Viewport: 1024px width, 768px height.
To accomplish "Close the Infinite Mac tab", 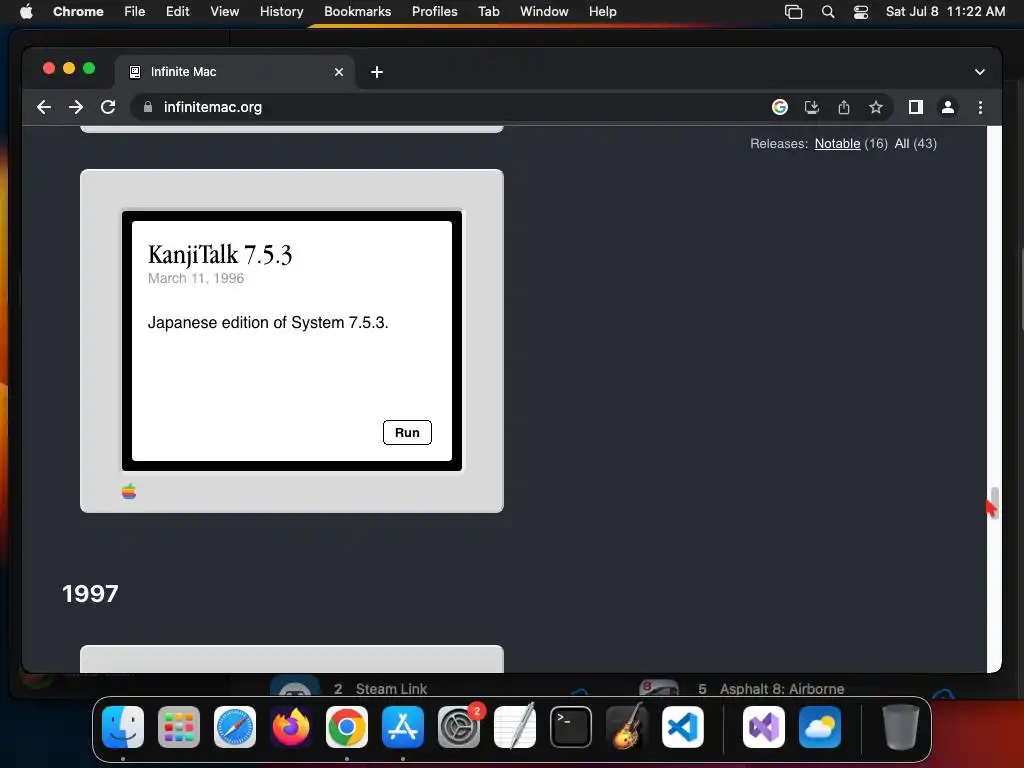I will 339,72.
